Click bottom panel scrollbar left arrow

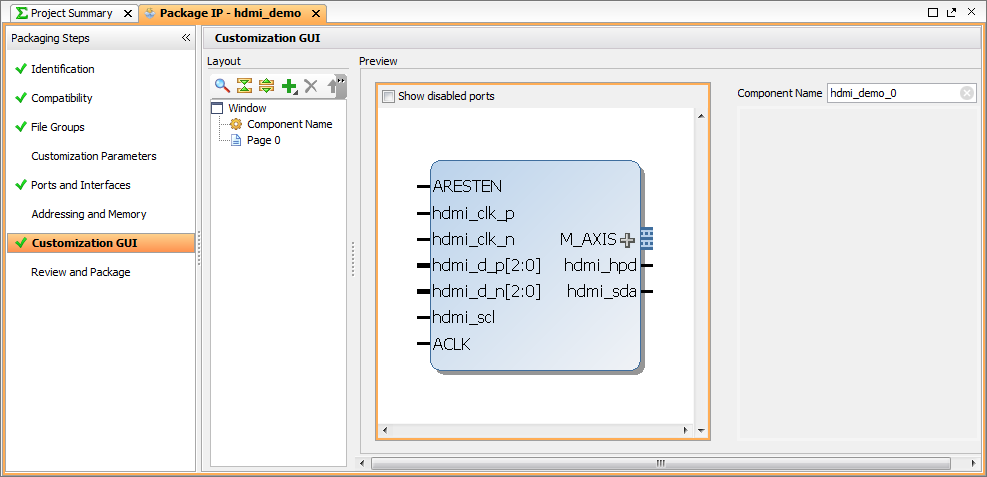click(x=362, y=463)
